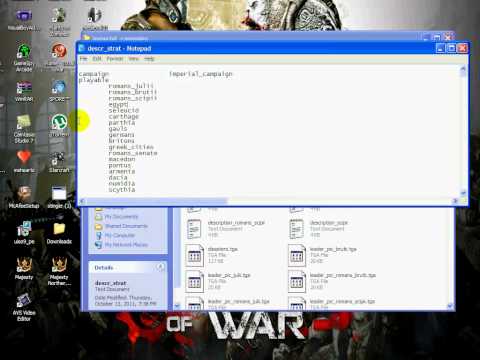Open VisualBoyAdvance desktop icon at top left
This screenshot has height=360, width=480.
pos(24,20)
